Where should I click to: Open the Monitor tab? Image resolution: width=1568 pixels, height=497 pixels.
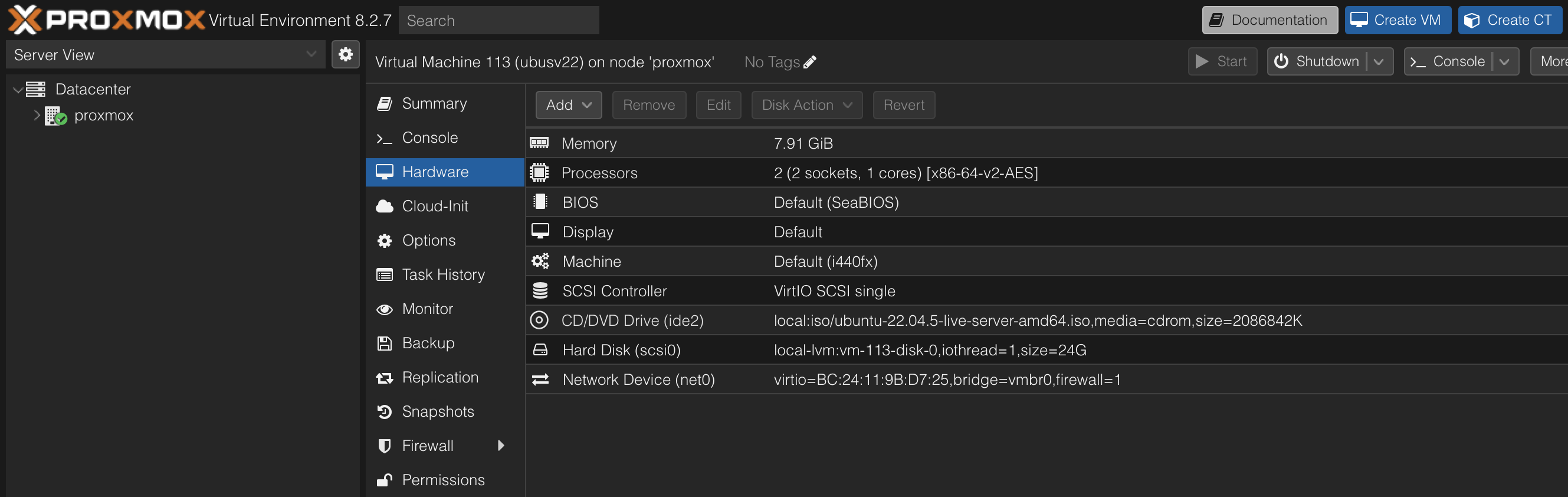445,309
